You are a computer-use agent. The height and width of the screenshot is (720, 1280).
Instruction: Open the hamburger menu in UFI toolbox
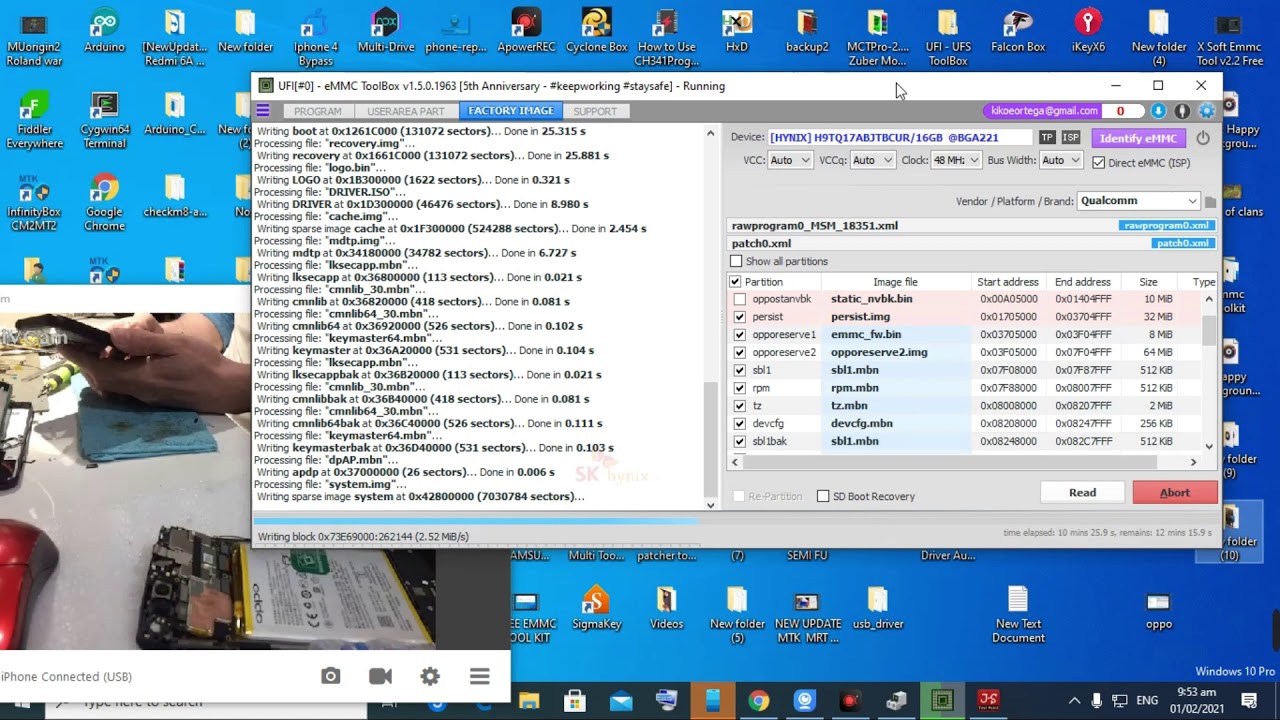(x=263, y=111)
